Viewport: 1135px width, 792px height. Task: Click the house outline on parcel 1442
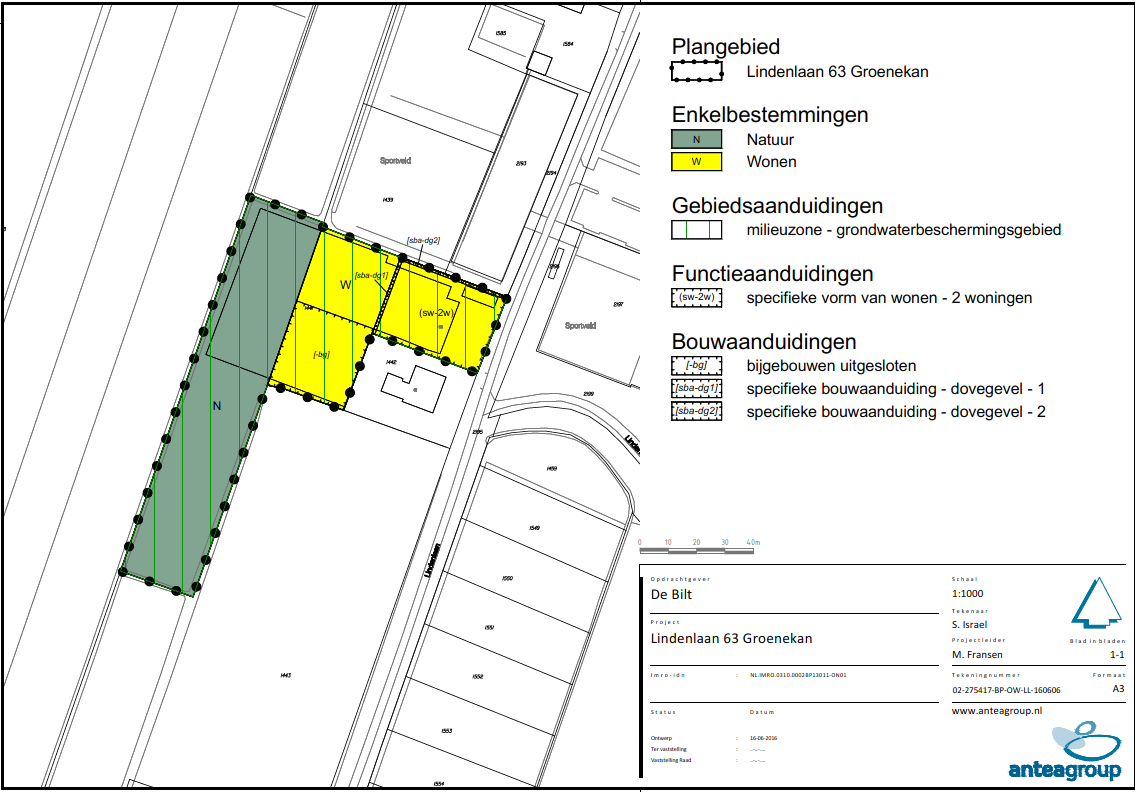(x=414, y=389)
